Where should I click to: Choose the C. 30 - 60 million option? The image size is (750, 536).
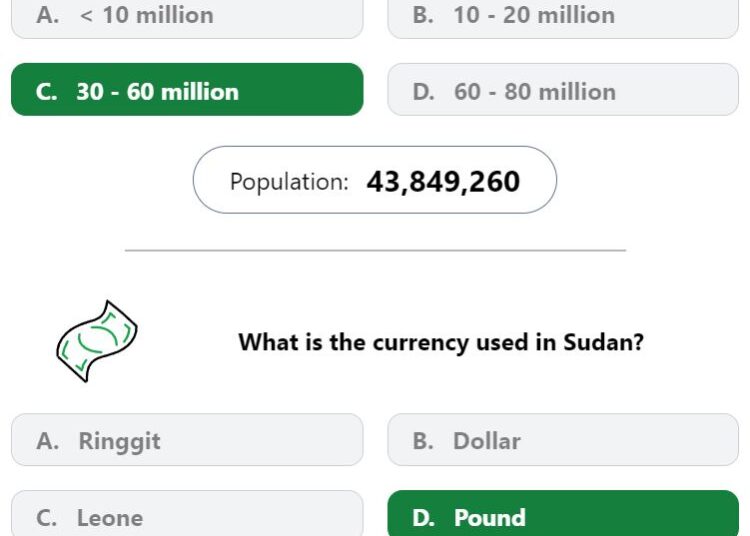pyautogui.click(x=187, y=89)
